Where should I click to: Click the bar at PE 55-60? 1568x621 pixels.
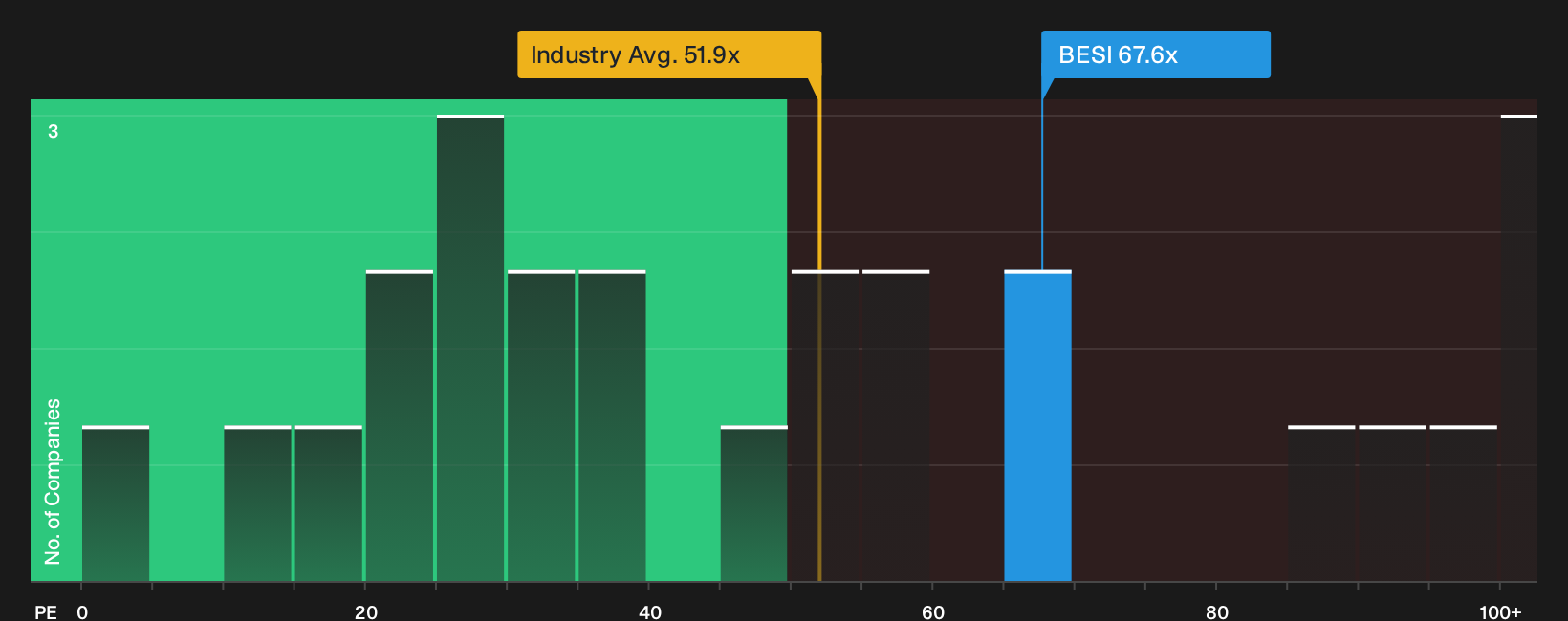click(x=896, y=426)
